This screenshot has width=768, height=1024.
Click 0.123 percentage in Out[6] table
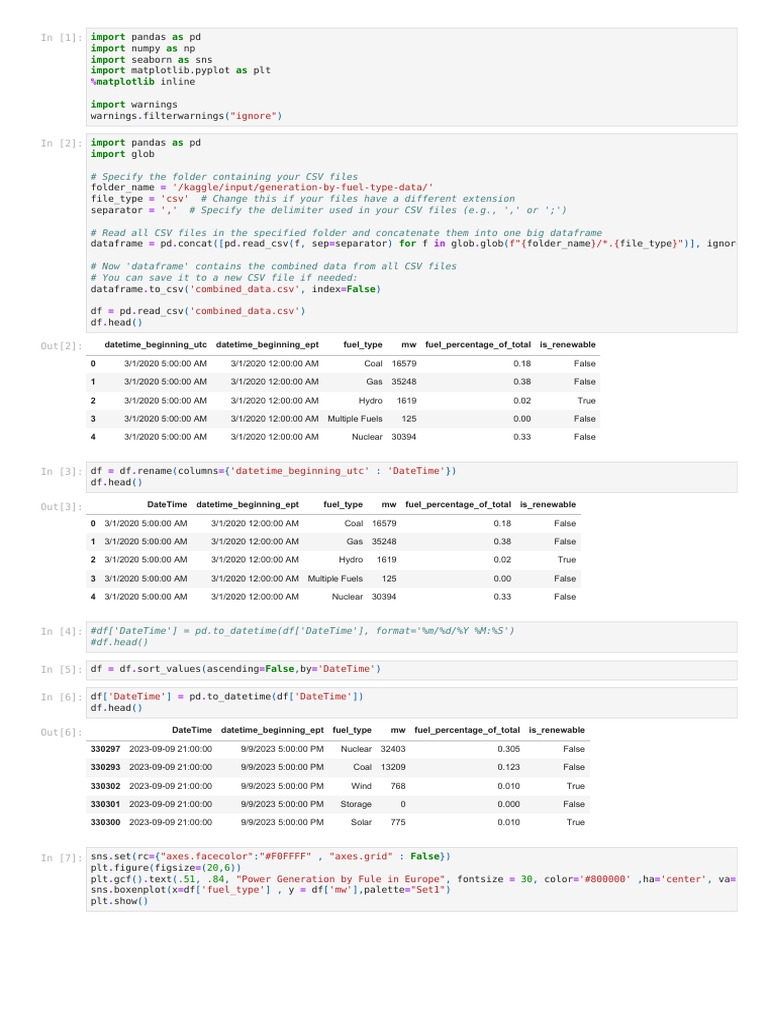[x=509, y=767]
